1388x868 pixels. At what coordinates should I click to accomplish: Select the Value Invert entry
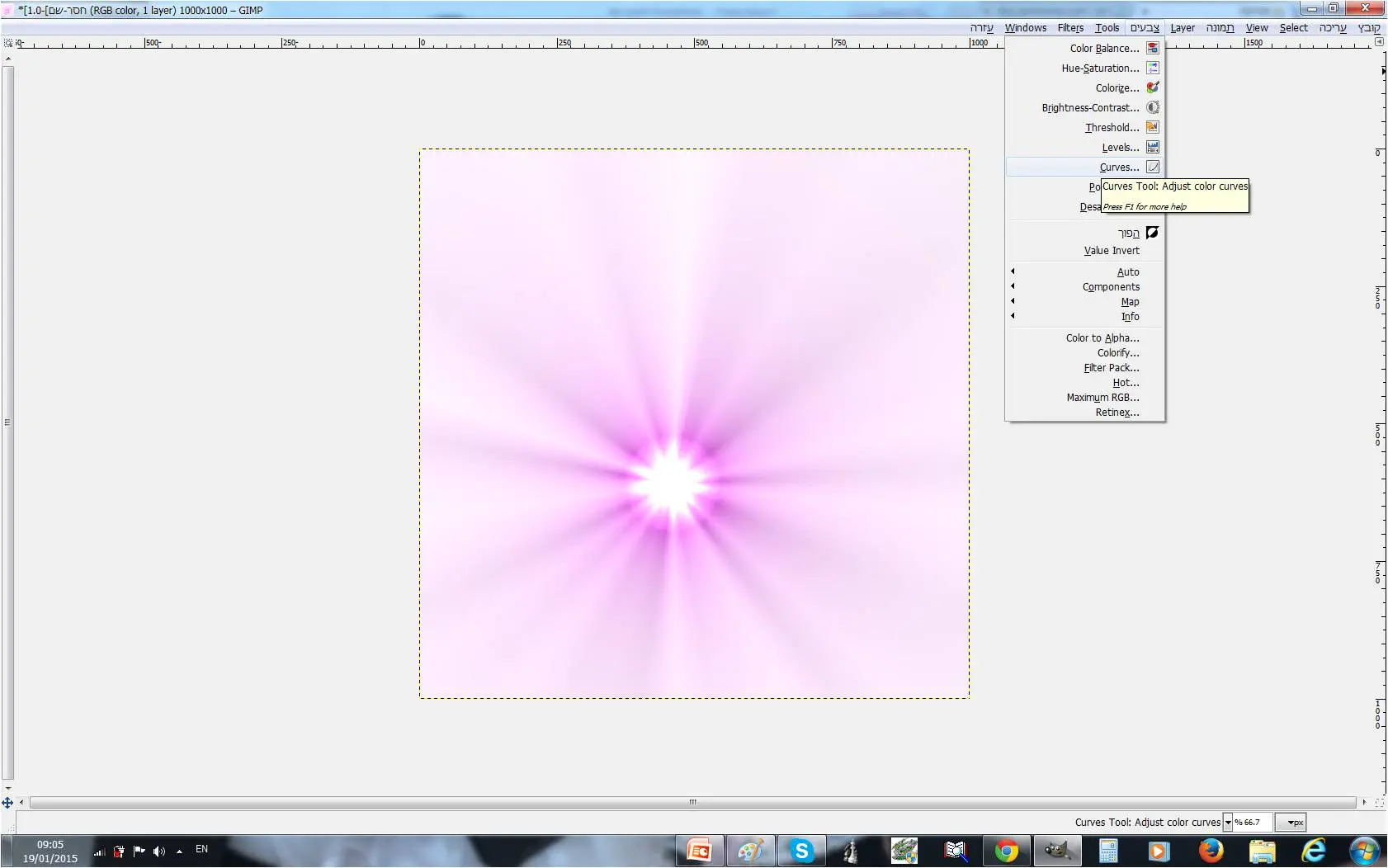click(1111, 251)
